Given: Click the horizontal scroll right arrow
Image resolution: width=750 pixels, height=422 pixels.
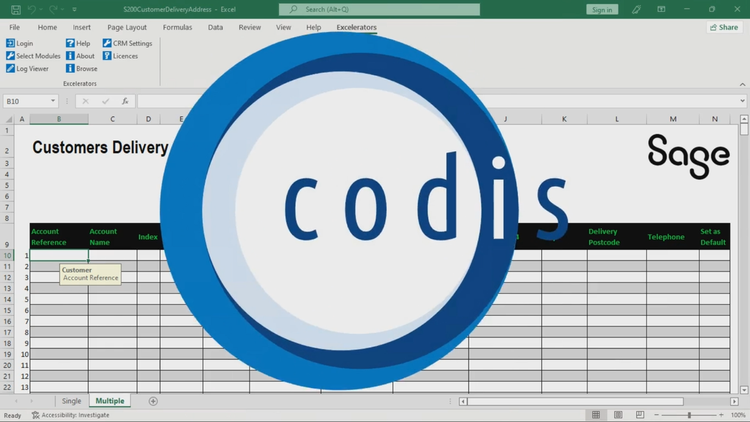Looking at the screenshot, I should tap(734, 401).
